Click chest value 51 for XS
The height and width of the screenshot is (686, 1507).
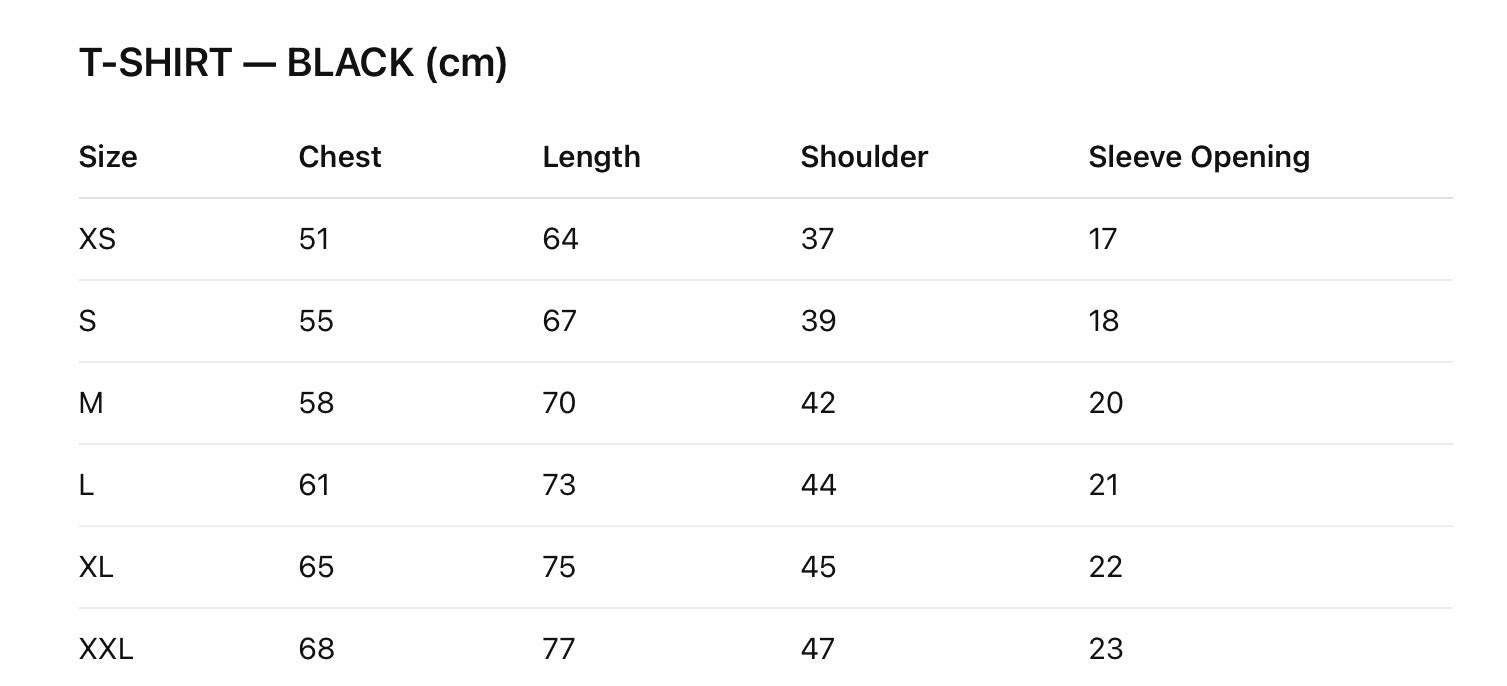pyautogui.click(x=314, y=239)
